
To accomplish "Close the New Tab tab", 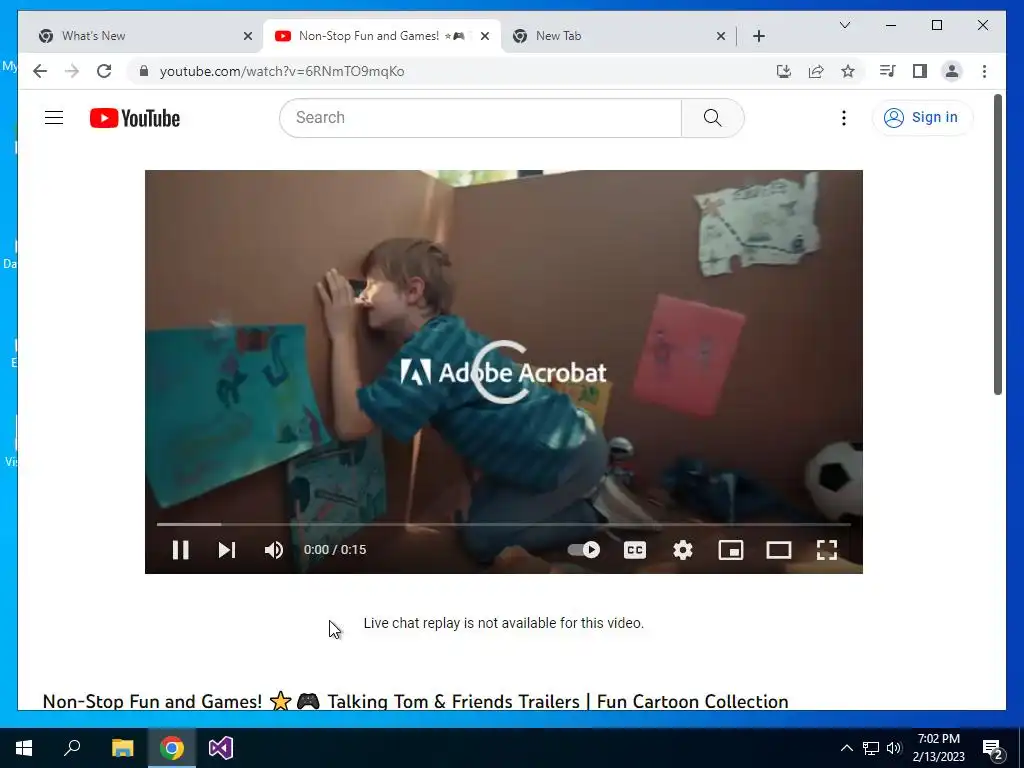I will (x=721, y=36).
